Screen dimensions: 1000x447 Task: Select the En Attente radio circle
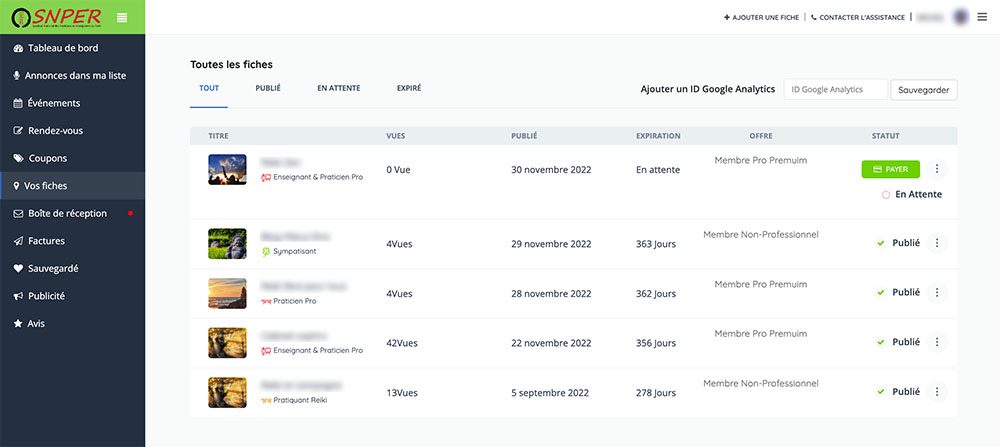tap(886, 195)
